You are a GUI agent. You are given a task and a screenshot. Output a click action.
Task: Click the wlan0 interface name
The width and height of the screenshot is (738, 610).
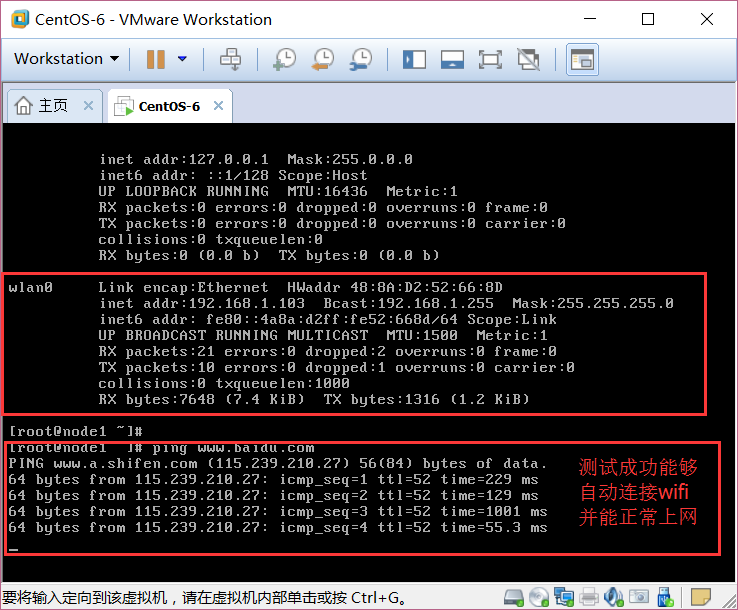[x=31, y=287]
